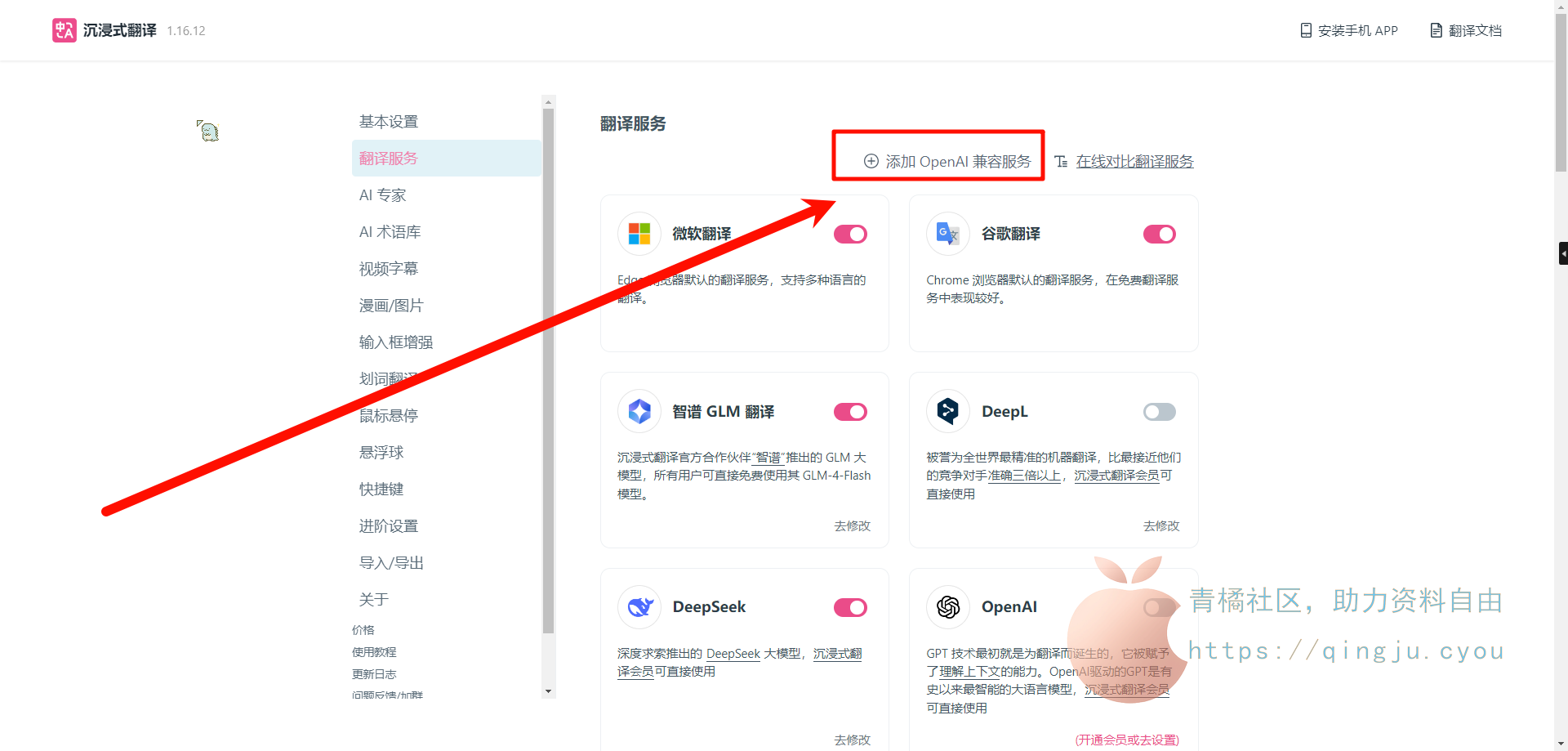Viewport: 1568px width, 751px height.
Task: Open the 漫画/图片 settings page
Action: click(x=447, y=306)
